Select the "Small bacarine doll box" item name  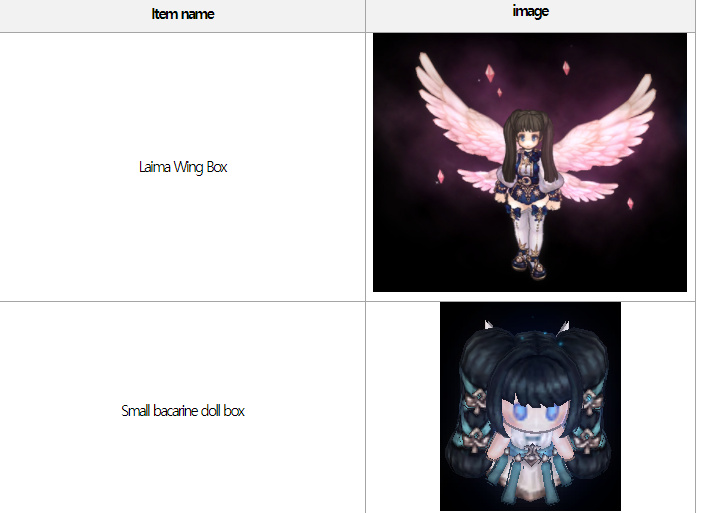183,410
